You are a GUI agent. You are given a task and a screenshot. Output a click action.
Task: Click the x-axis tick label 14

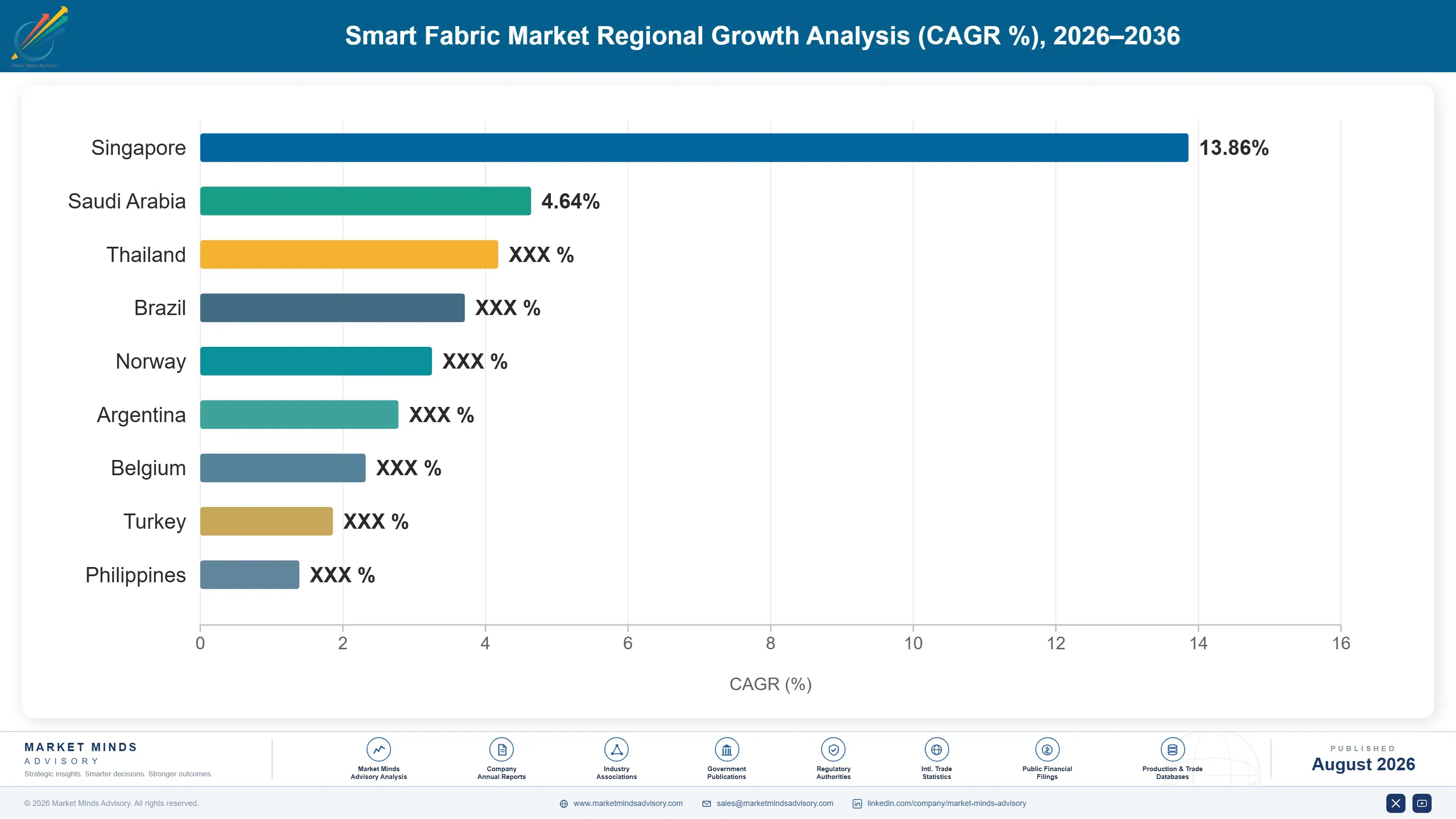pyautogui.click(x=1198, y=643)
